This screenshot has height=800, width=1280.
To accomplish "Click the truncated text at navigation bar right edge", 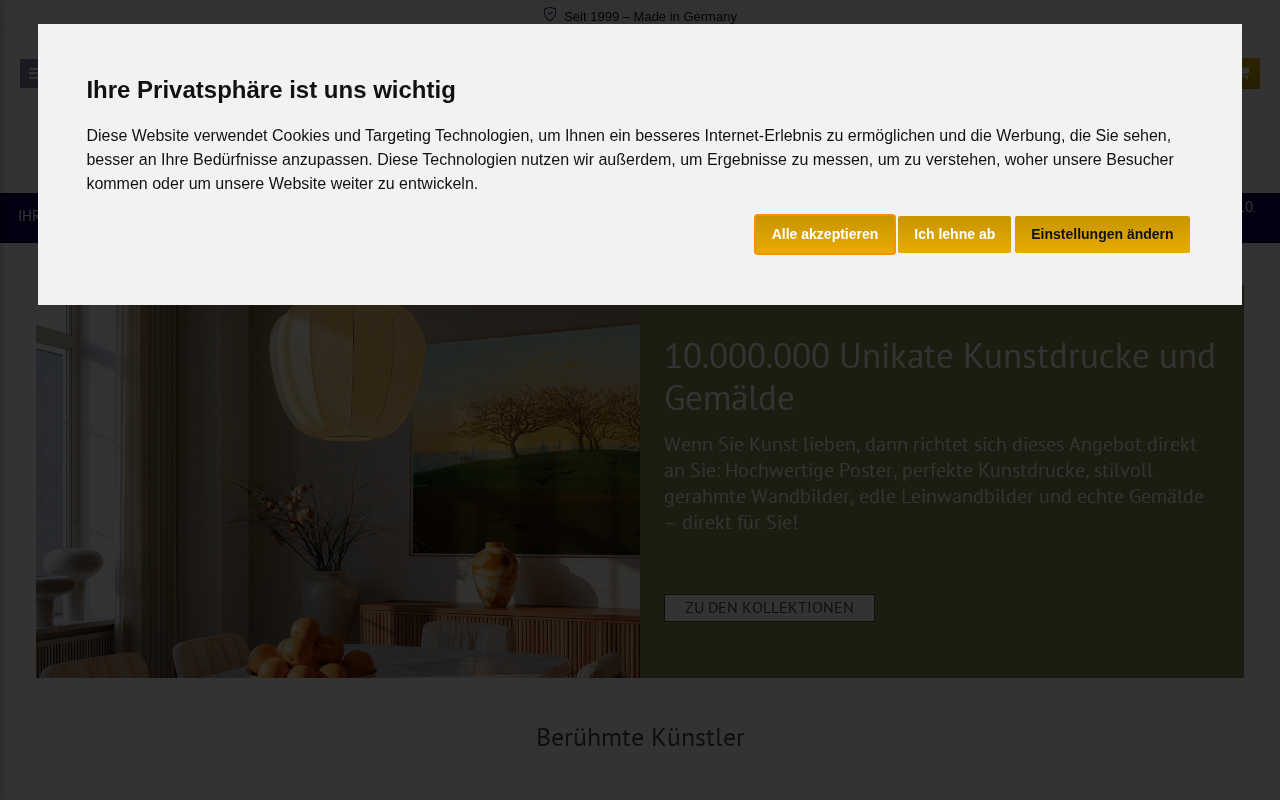I will click(x=1249, y=207).
